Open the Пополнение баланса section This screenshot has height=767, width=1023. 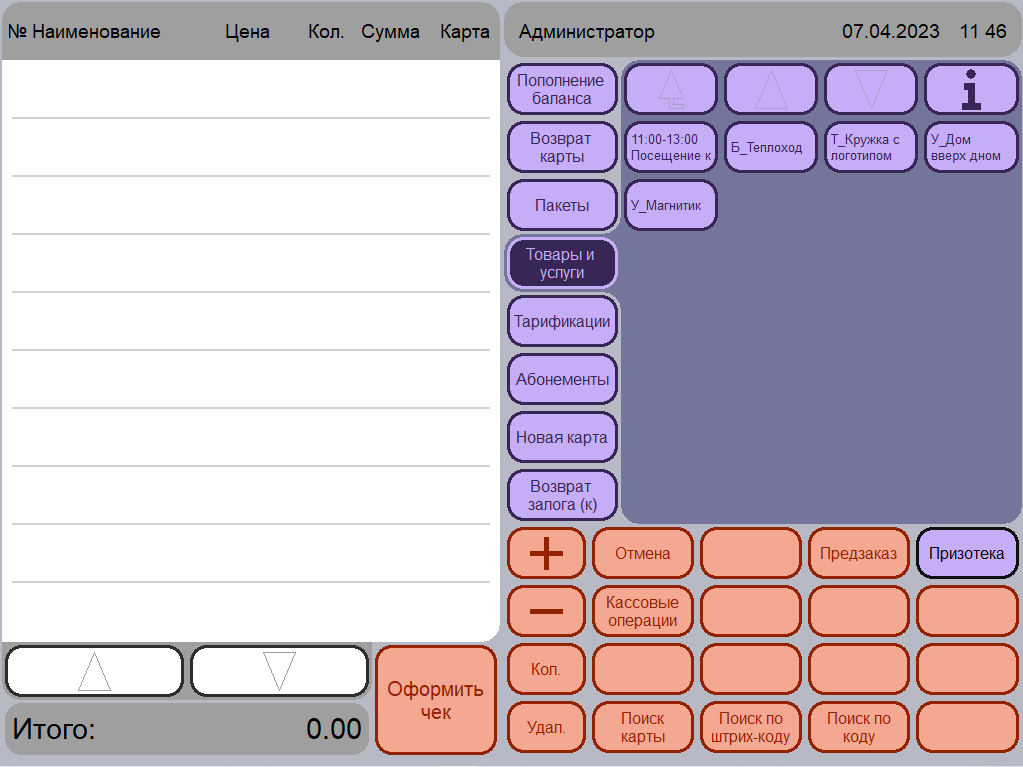(x=562, y=89)
